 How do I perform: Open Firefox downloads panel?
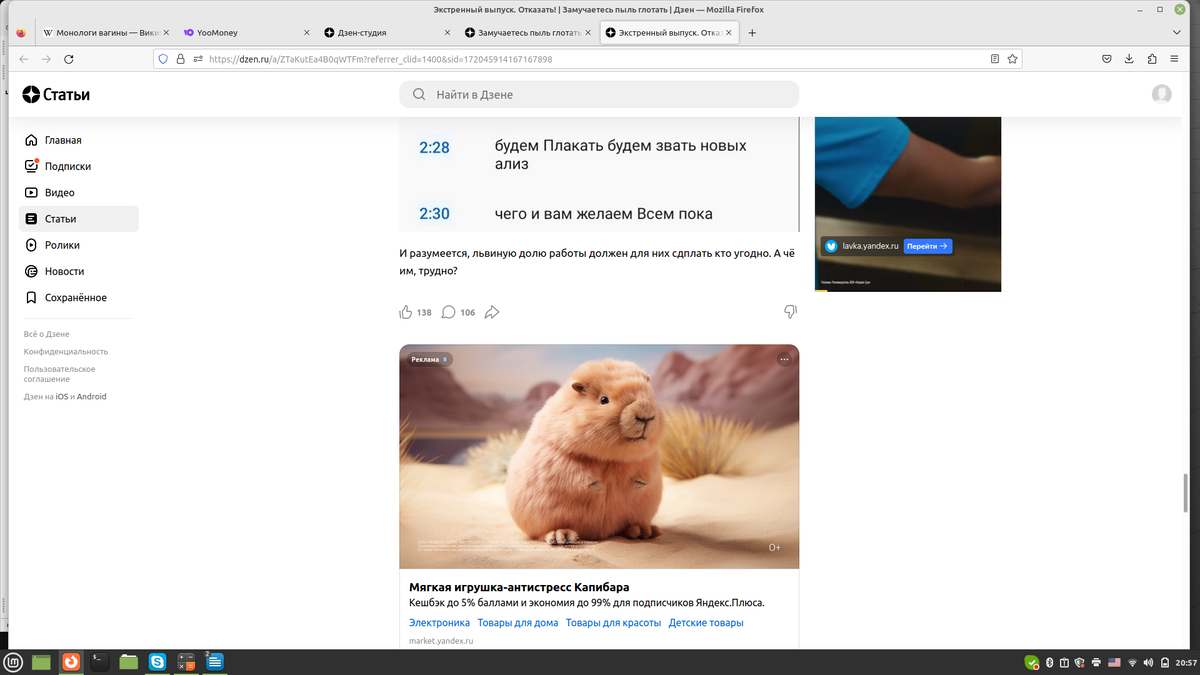[x=1129, y=59]
